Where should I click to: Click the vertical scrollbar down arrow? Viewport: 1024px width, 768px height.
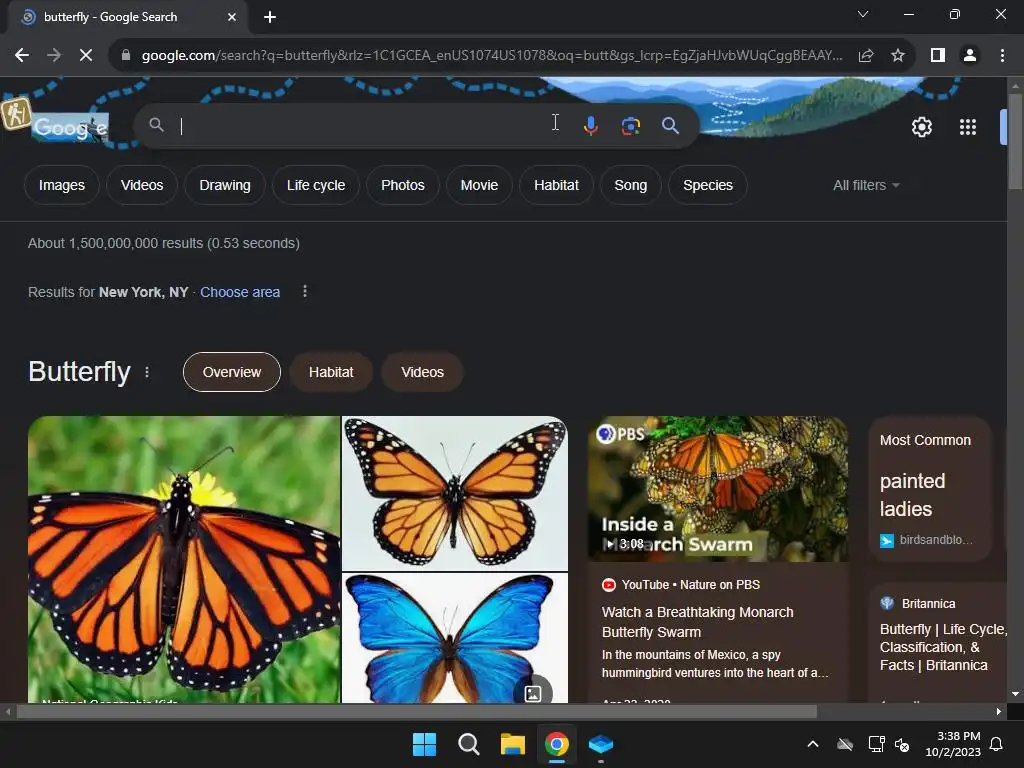tap(1015, 694)
